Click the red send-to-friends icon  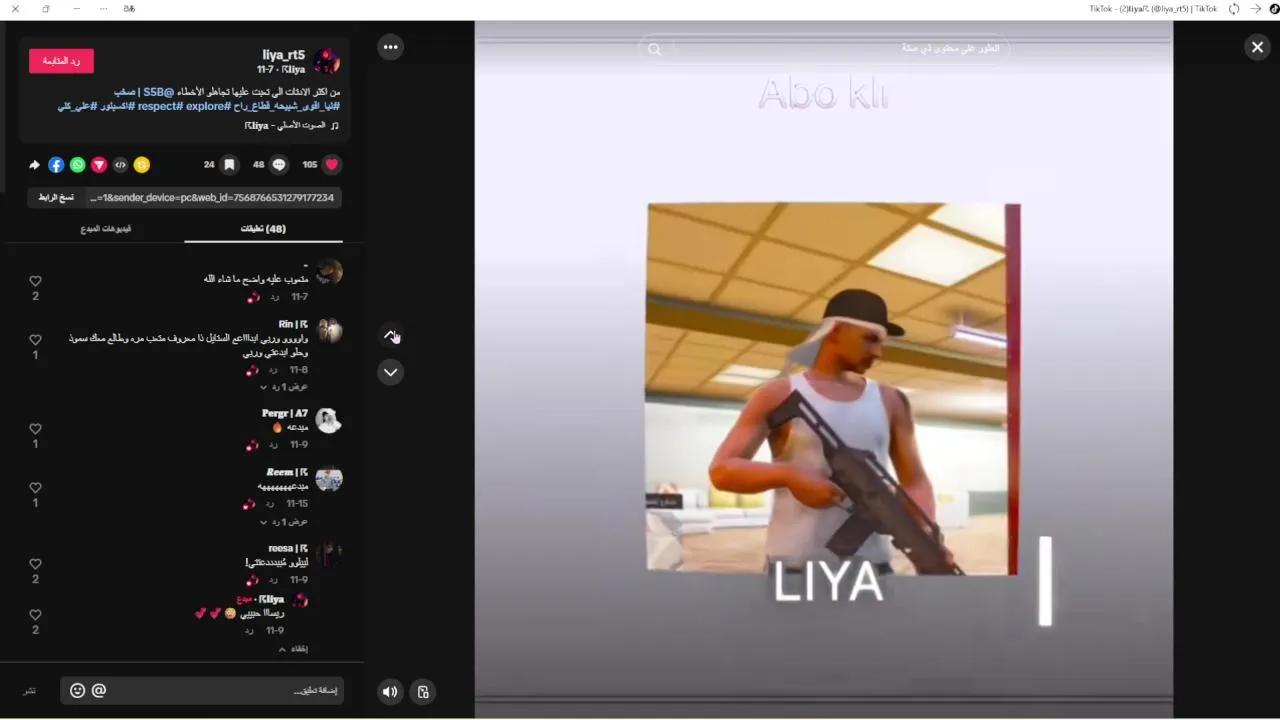(99, 165)
